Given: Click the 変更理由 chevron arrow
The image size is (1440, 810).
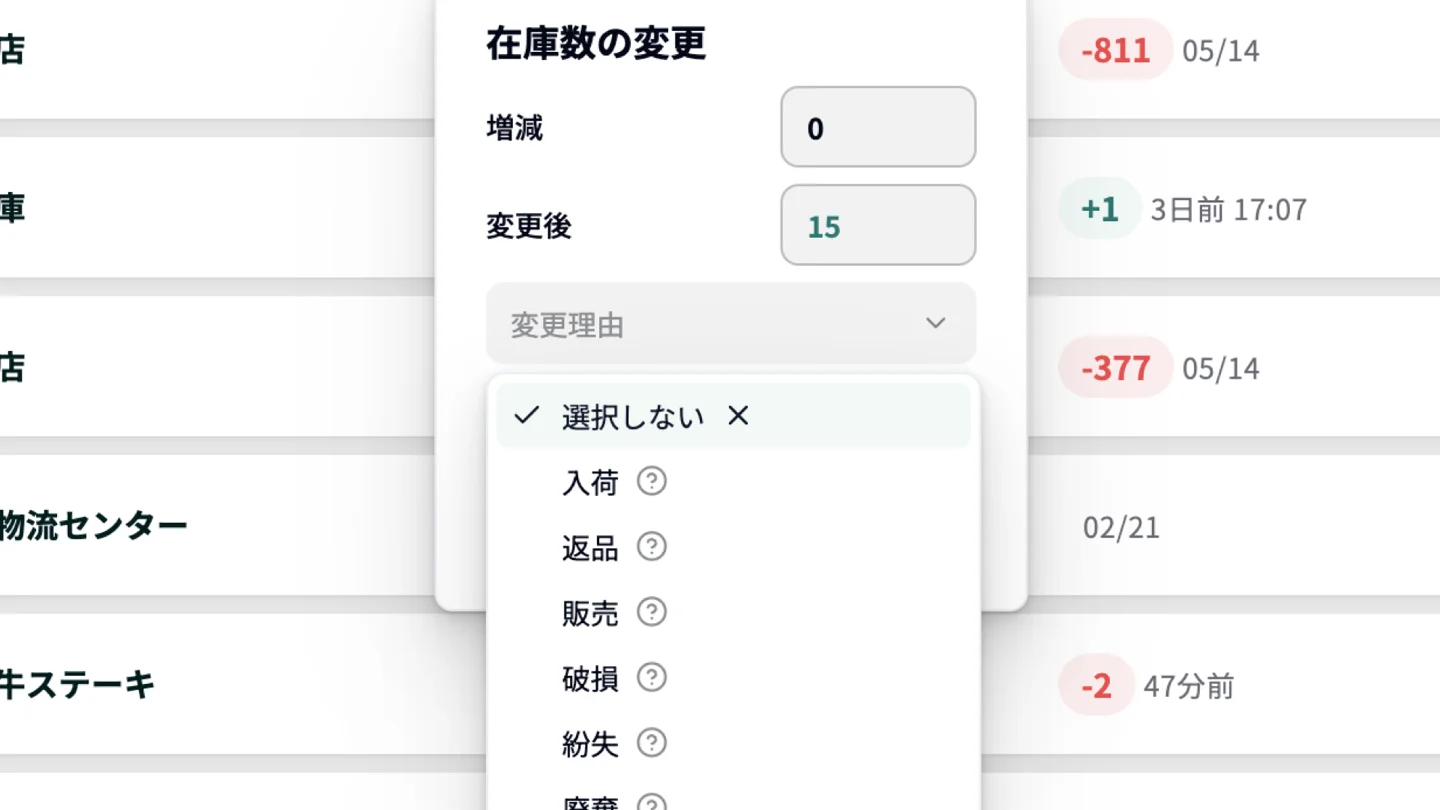Looking at the screenshot, I should [935, 324].
